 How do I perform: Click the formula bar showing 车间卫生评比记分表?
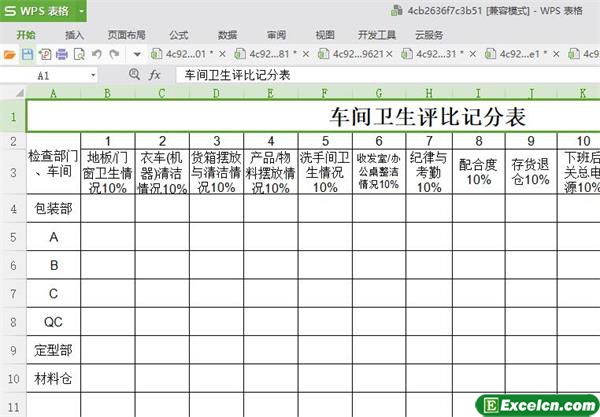pos(388,75)
